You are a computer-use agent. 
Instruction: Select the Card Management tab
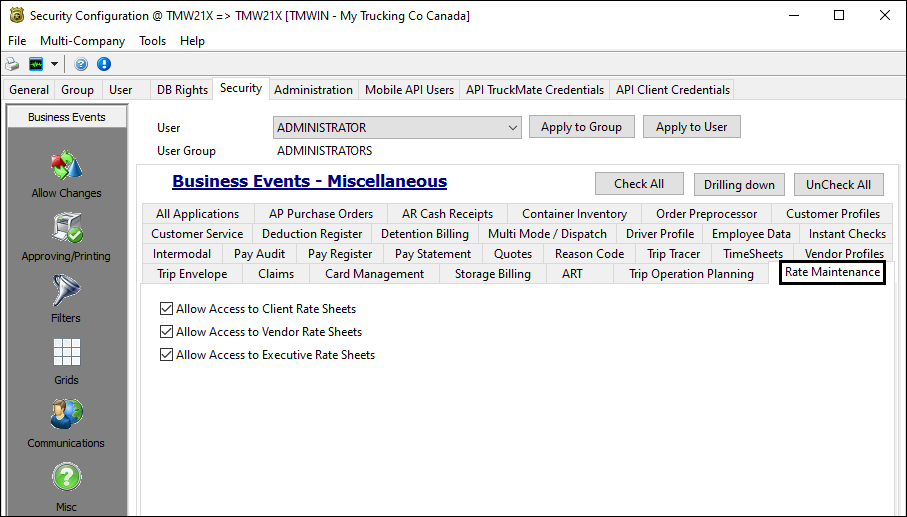pos(374,274)
